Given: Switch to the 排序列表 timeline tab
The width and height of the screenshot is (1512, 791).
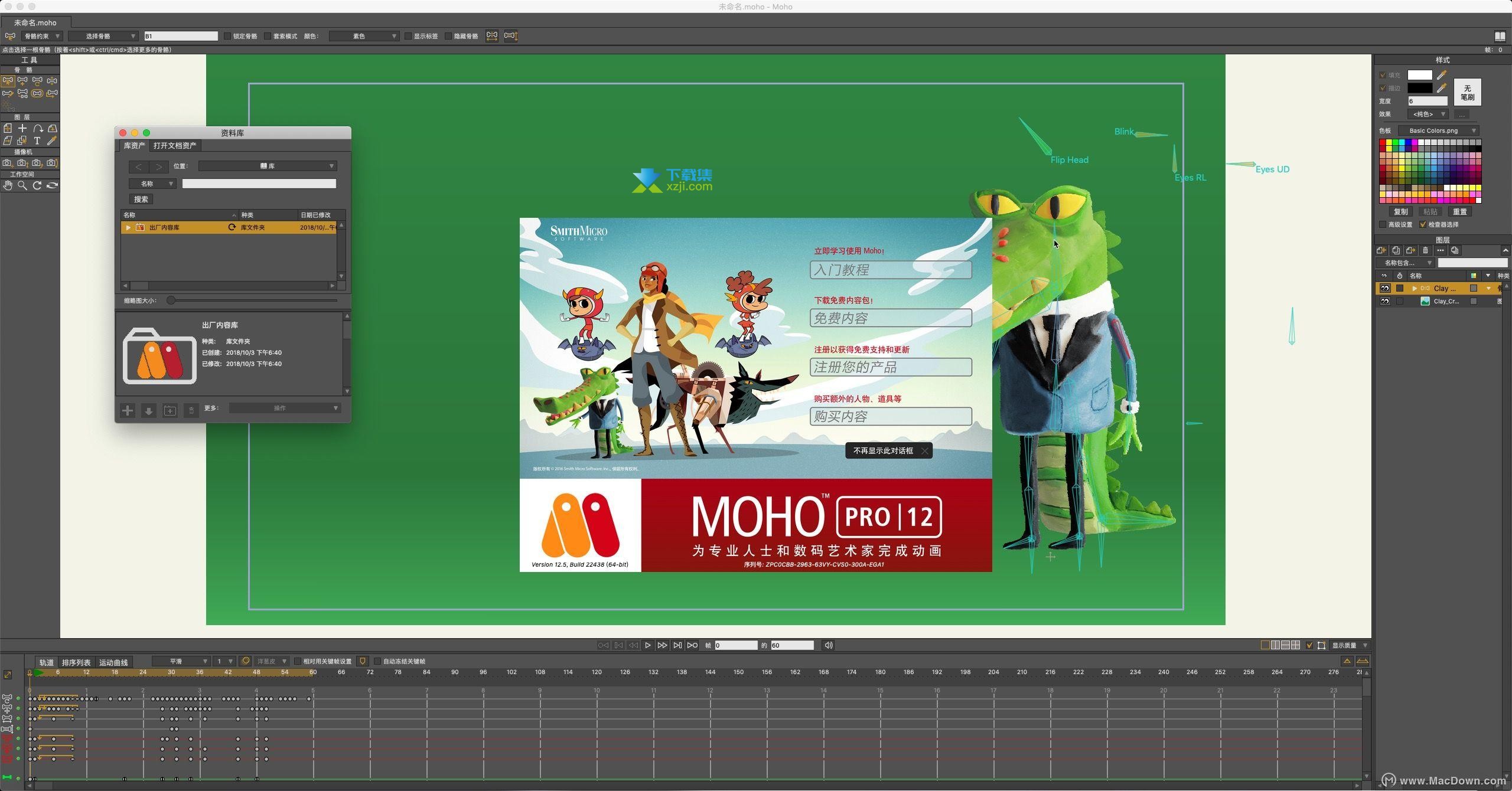Looking at the screenshot, I should [x=76, y=662].
